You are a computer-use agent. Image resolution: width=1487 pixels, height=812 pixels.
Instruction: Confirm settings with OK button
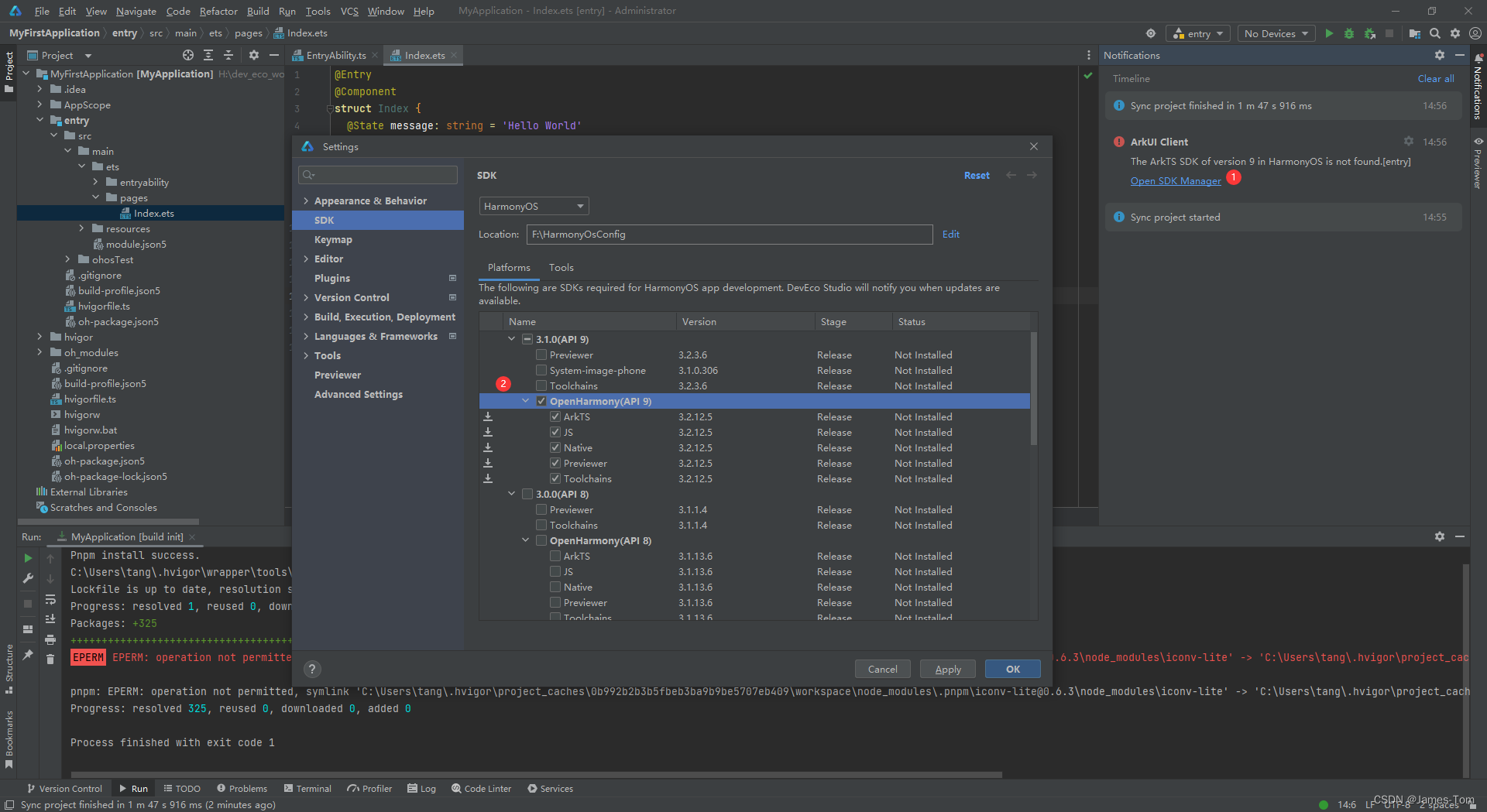click(1012, 669)
